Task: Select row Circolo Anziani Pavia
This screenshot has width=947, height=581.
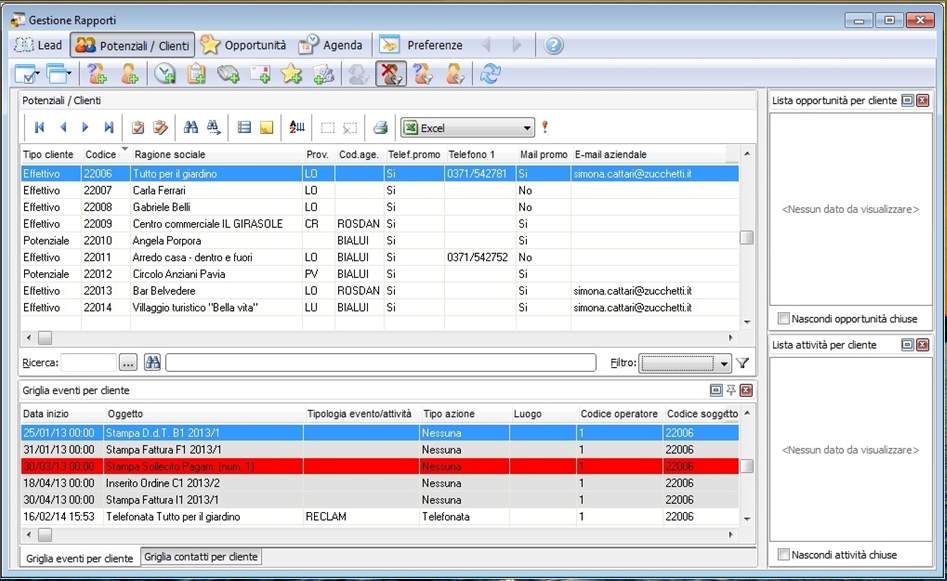Action: [x=380, y=274]
